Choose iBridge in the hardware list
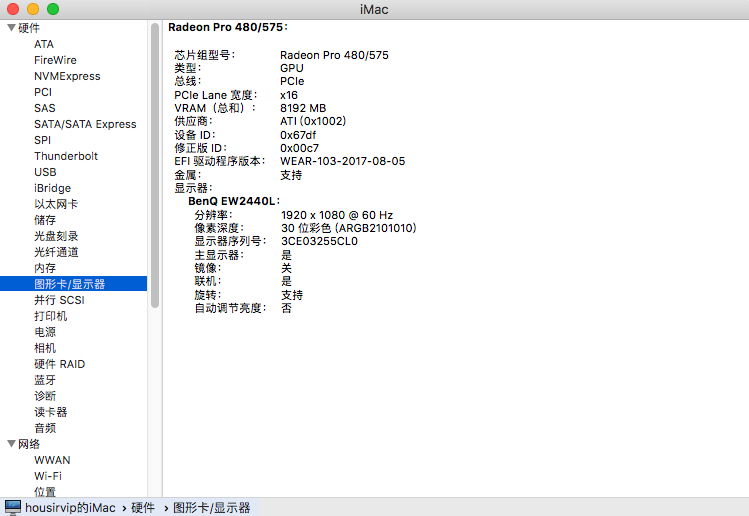 [53, 188]
